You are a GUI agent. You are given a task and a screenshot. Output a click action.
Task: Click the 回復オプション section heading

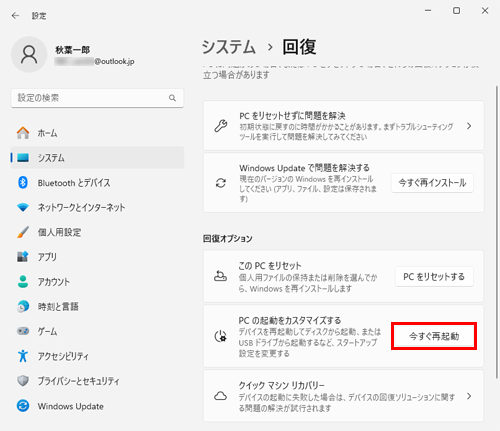tap(228, 239)
